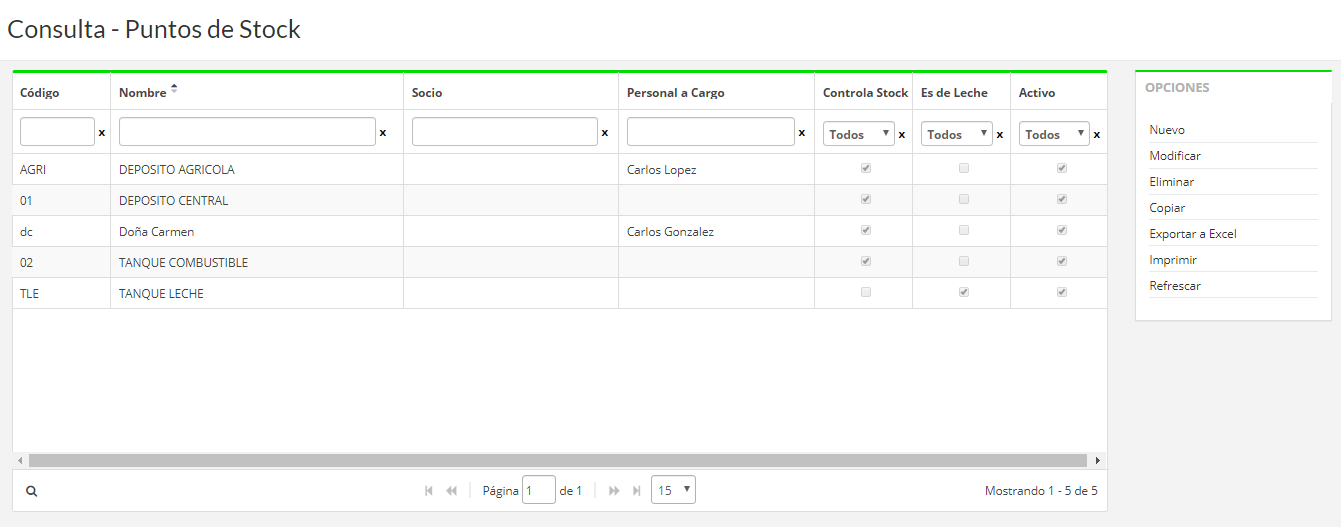Toggle Es de Leche checkbox for DEPOSITO AGRICOLA
The height and width of the screenshot is (527, 1341).
[963, 169]
